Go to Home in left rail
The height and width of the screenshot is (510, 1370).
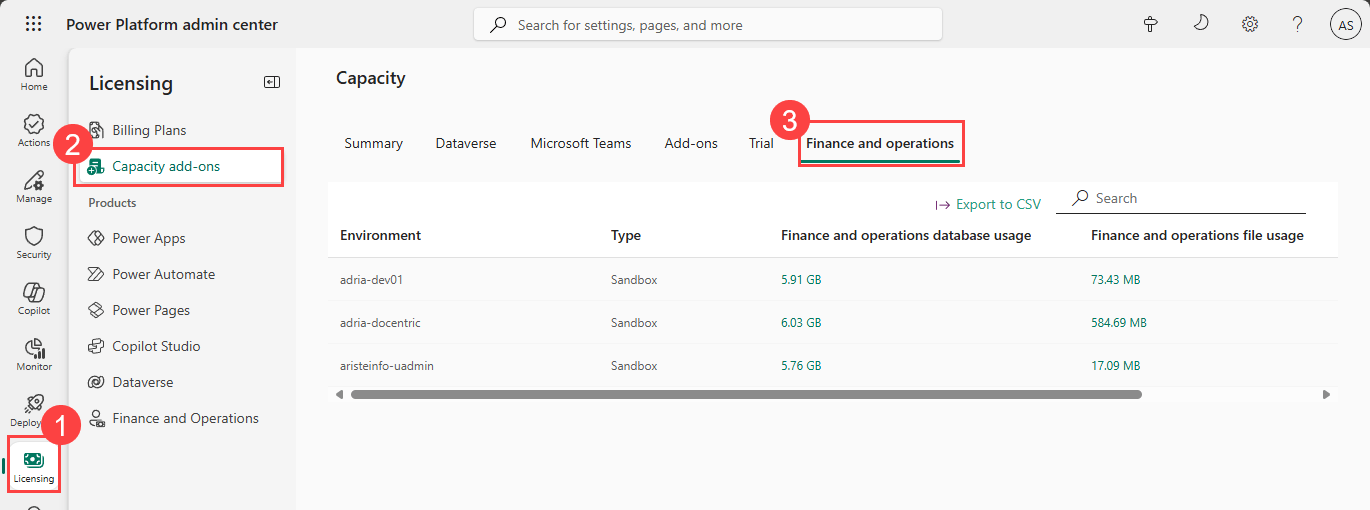pyautogui.click(x=34, y=74)
